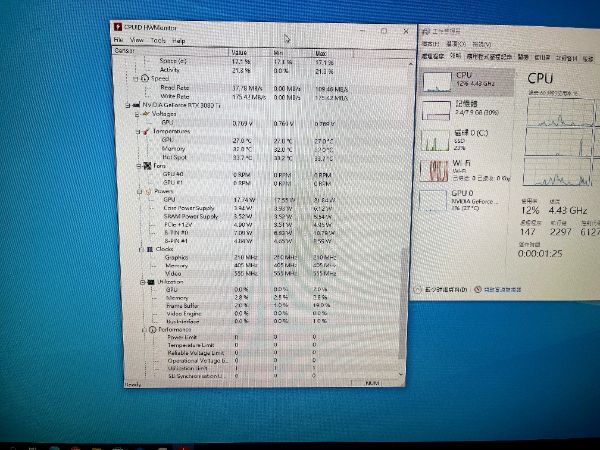Switch to the 效能 tab in Task Manager
This screenshot has height=450, width=600.
click(x=455, y=56)
